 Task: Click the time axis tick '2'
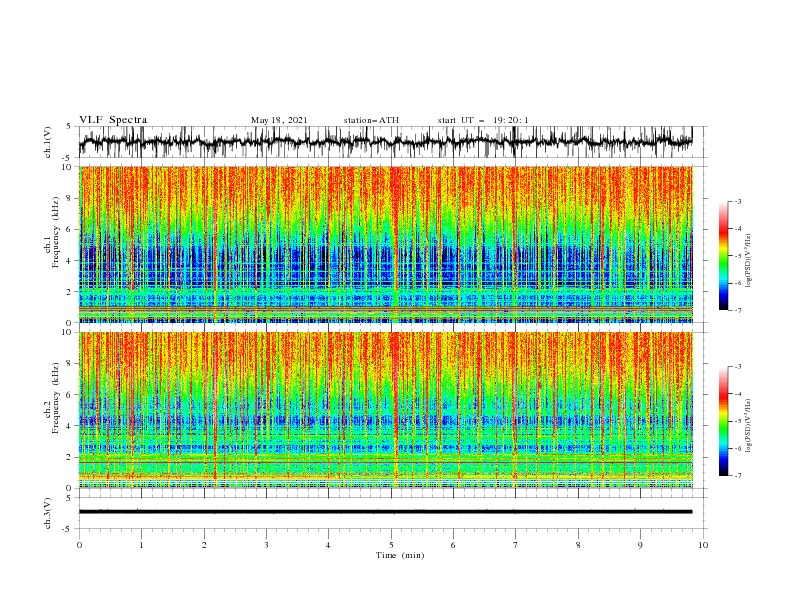pyautogui.click(x=204, y=545)
